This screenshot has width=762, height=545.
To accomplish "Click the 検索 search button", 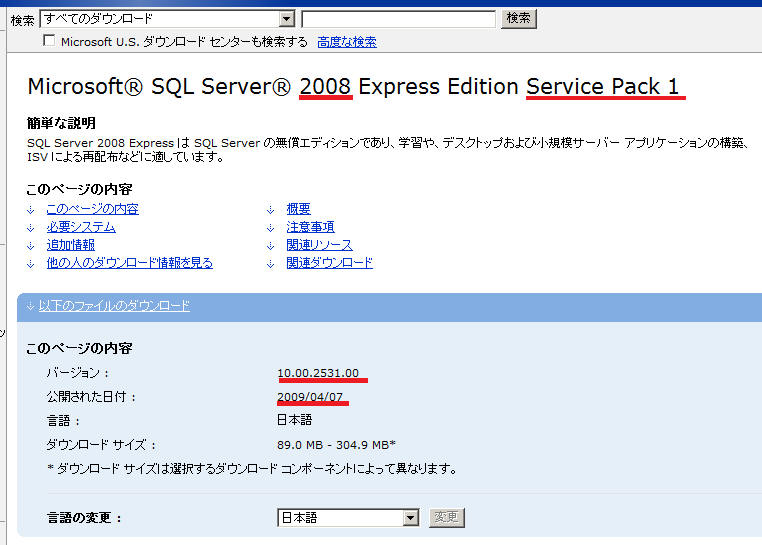I will pyautogui.click(x=519, y=18).
